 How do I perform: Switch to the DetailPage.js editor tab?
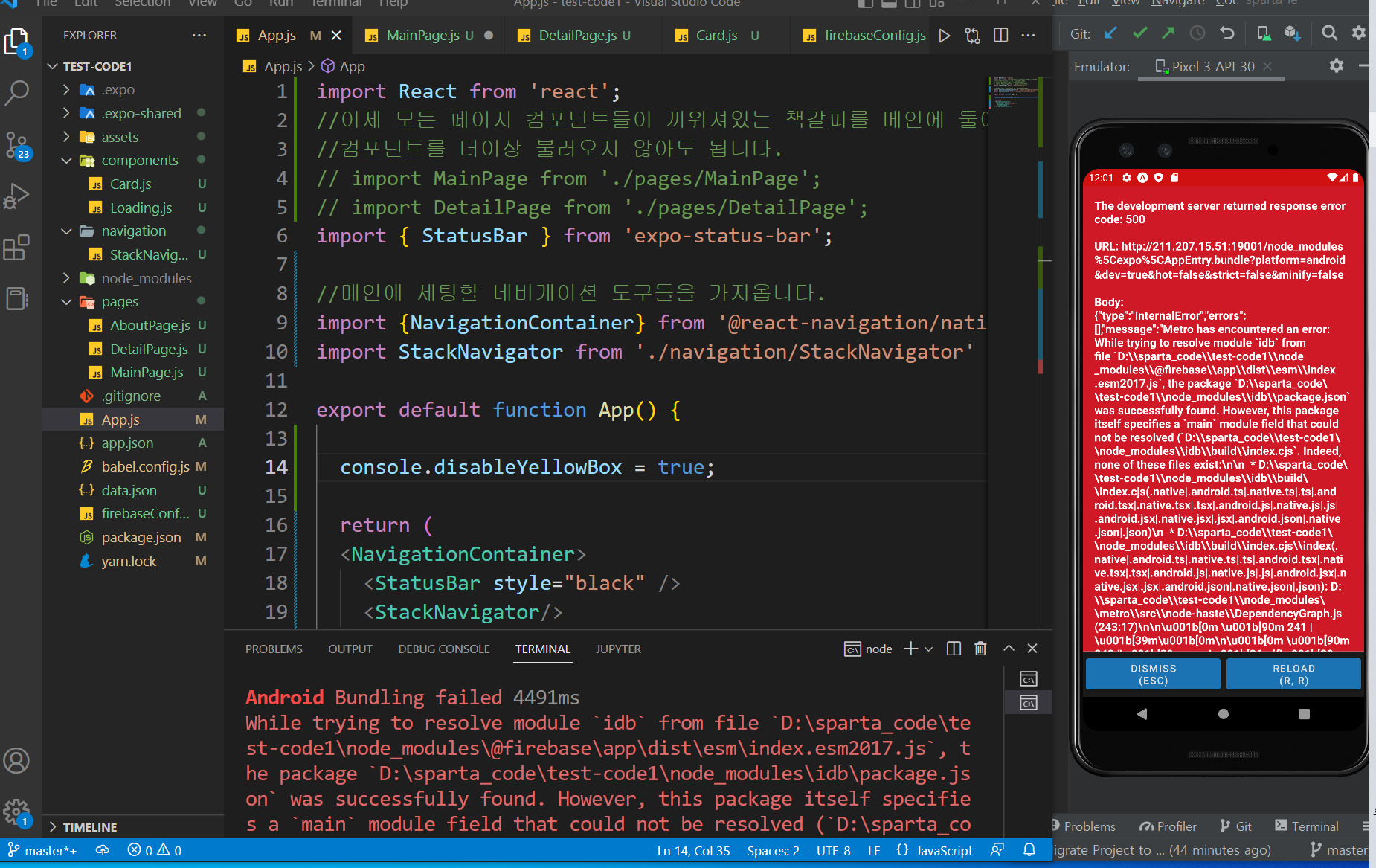pyautogui.click(x=582, y=36)
